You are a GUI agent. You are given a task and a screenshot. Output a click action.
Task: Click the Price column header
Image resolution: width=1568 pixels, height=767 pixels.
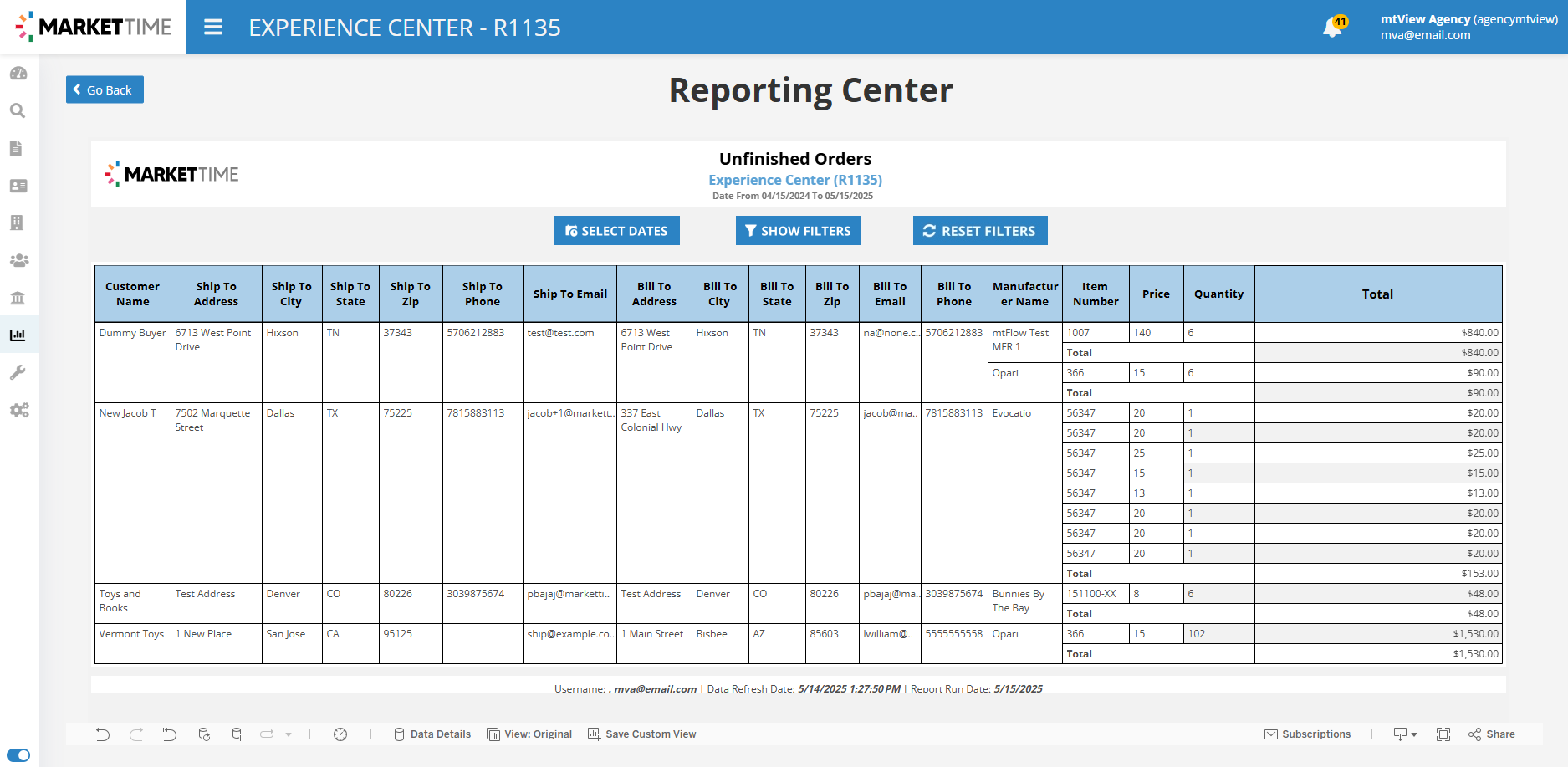[x=1157, y=294]
